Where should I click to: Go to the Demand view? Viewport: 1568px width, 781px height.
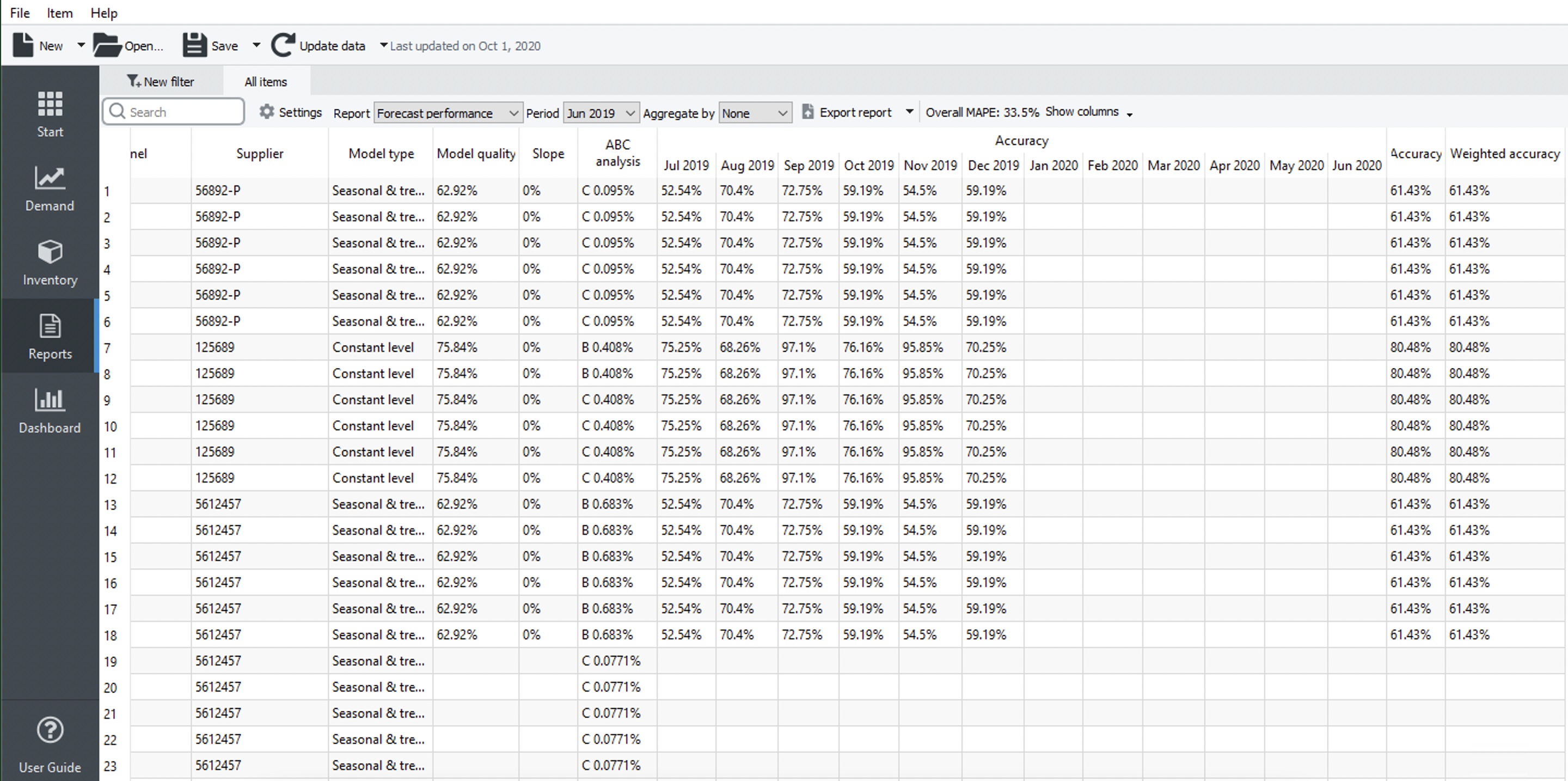click(50, 188)
